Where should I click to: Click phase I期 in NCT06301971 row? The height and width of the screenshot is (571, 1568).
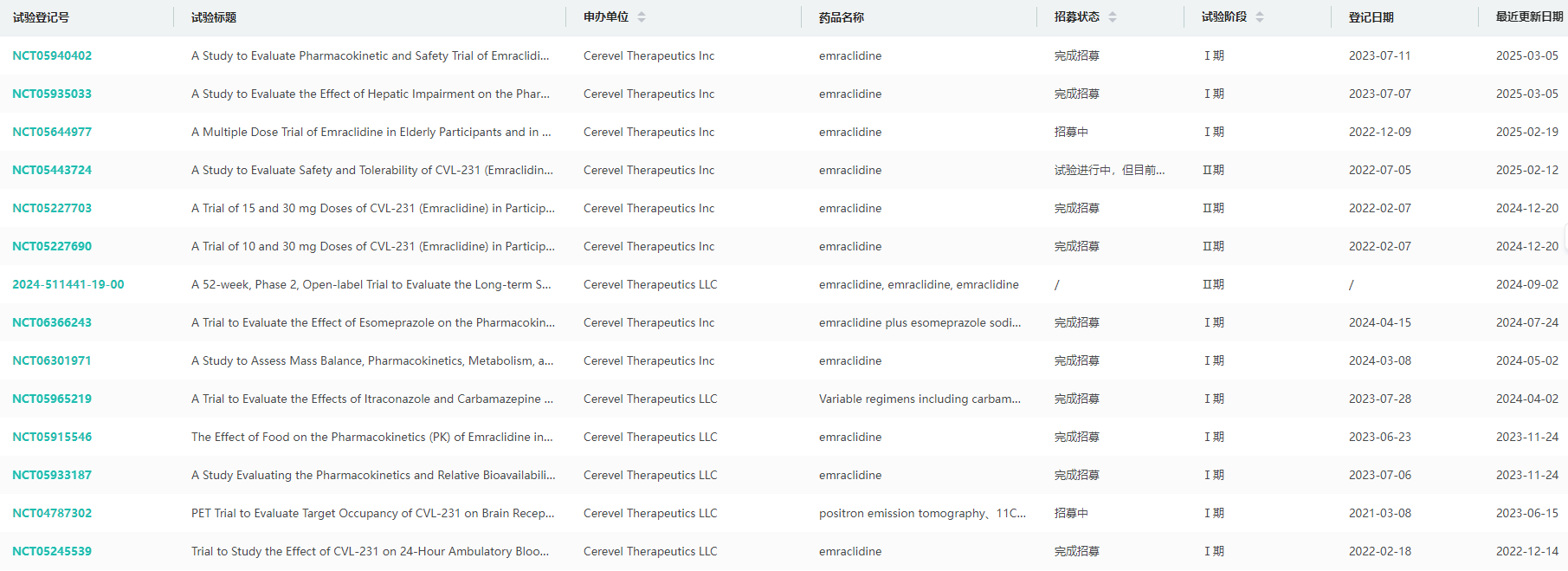1214,360
